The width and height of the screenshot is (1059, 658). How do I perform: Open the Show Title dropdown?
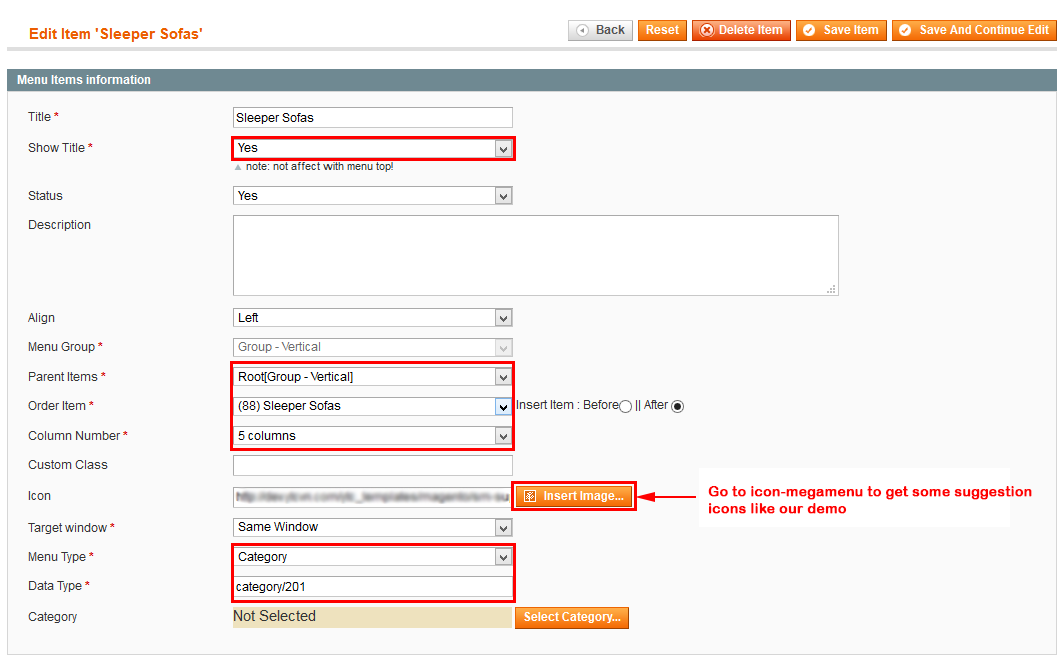373,148
